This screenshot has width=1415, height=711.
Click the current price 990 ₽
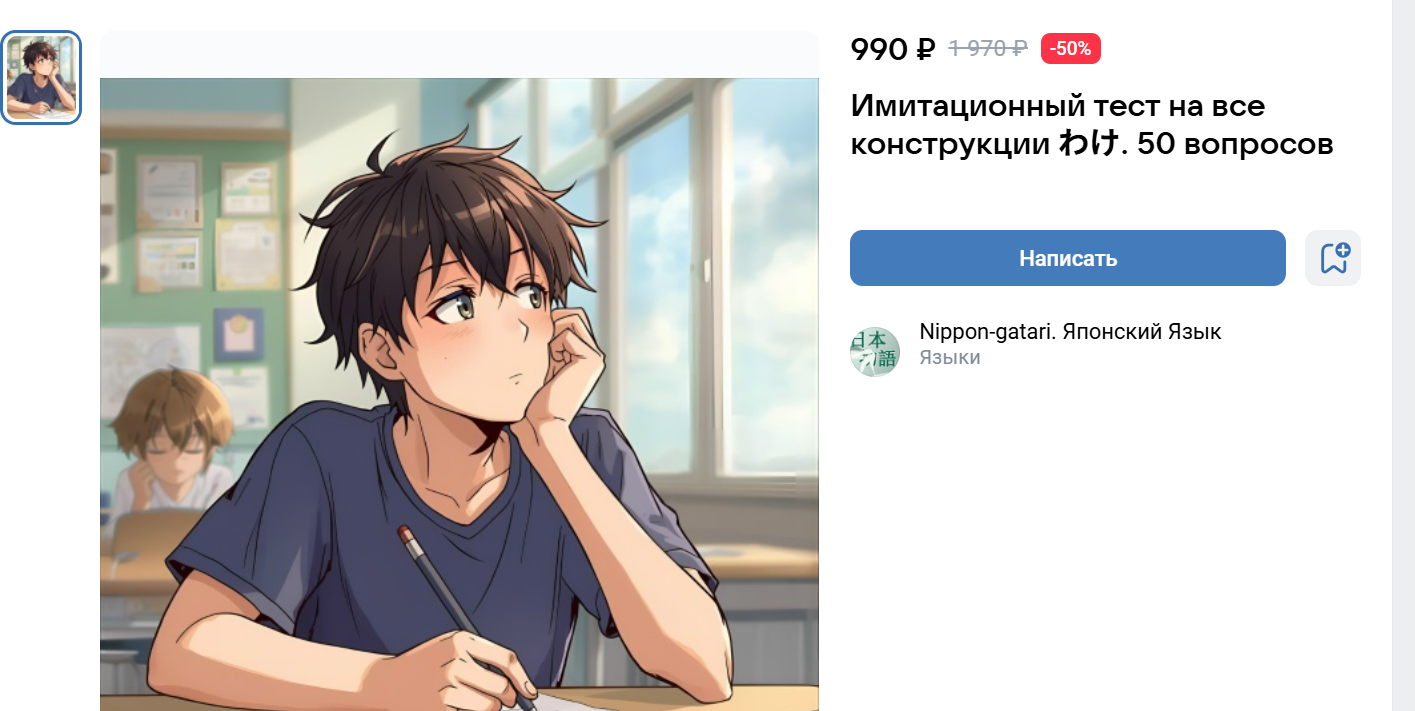892,48
